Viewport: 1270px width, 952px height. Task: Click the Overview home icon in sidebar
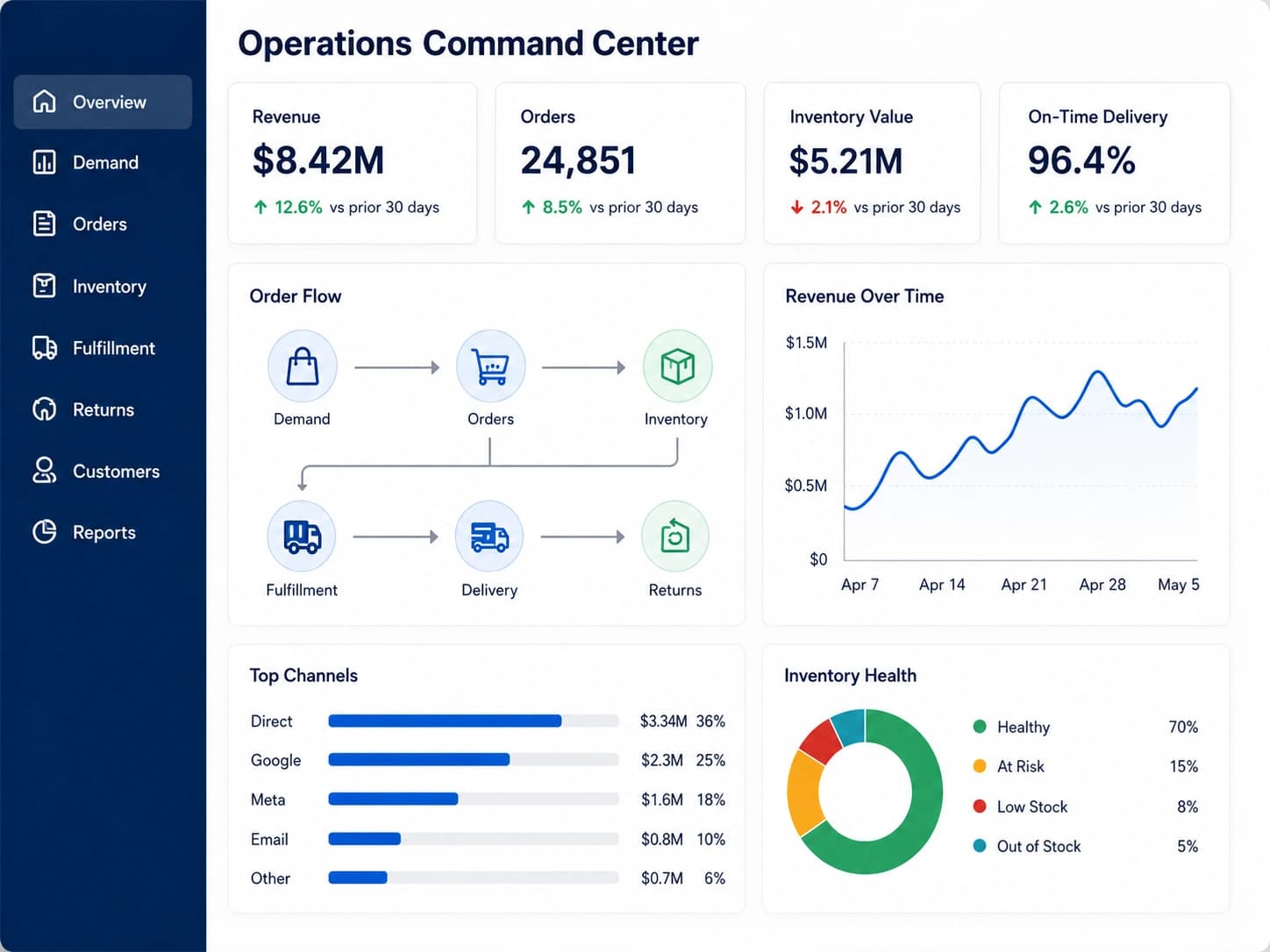pos(44,102)
